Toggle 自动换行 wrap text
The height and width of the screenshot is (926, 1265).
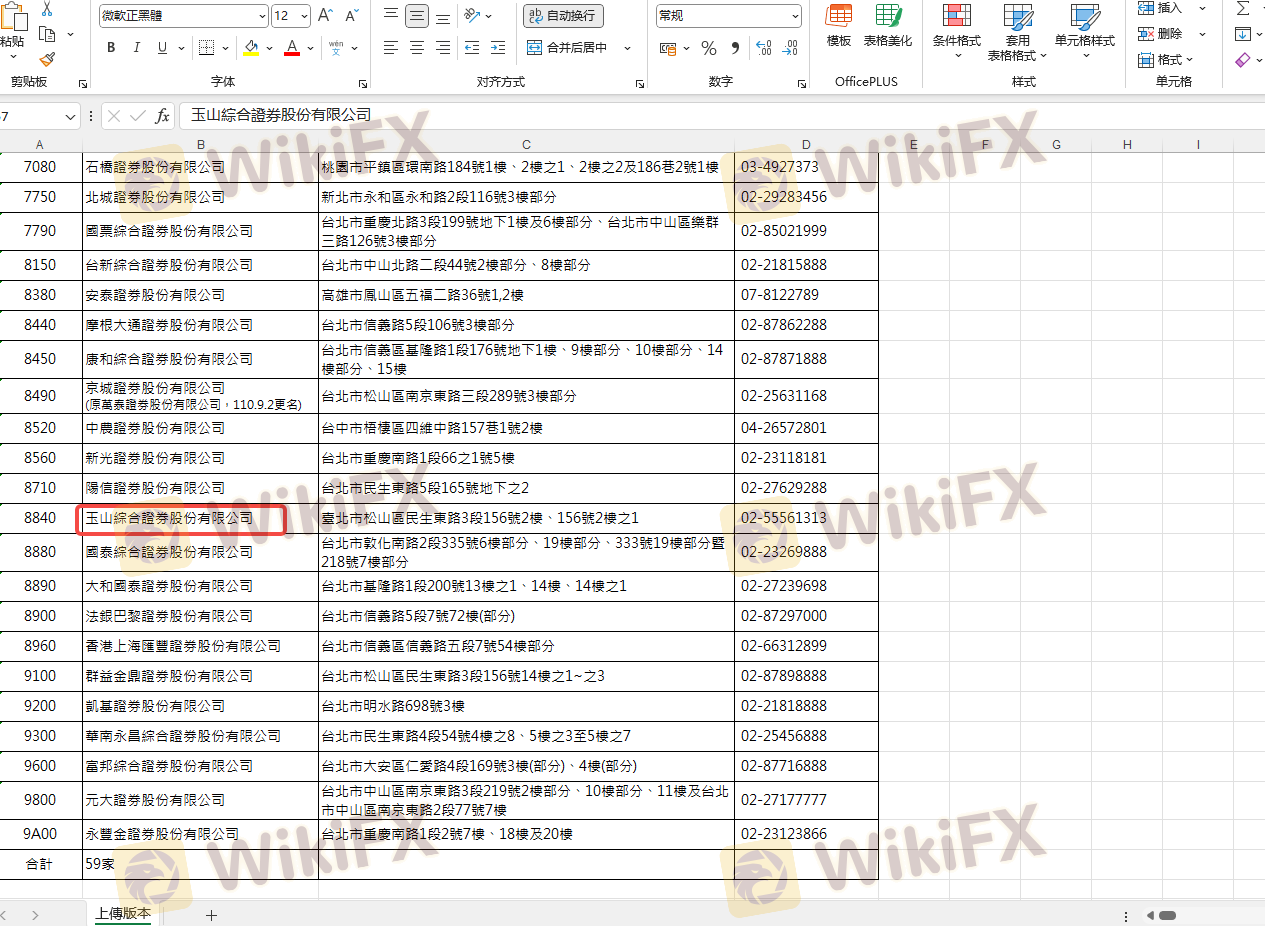pos(562,16)
